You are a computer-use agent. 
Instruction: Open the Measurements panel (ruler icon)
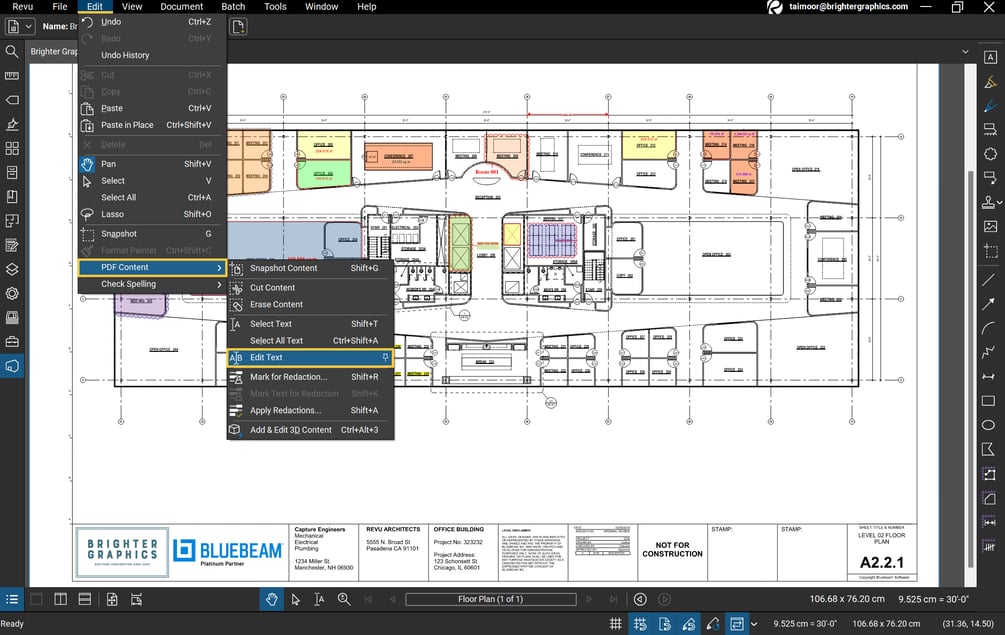click(x=12, y=76)
